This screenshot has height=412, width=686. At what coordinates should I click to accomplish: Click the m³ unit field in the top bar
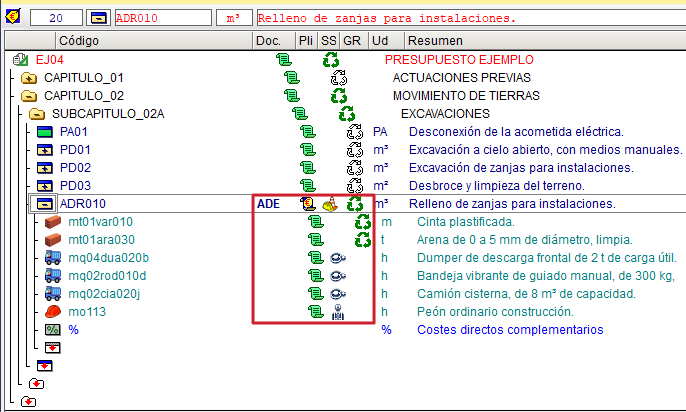234,18
